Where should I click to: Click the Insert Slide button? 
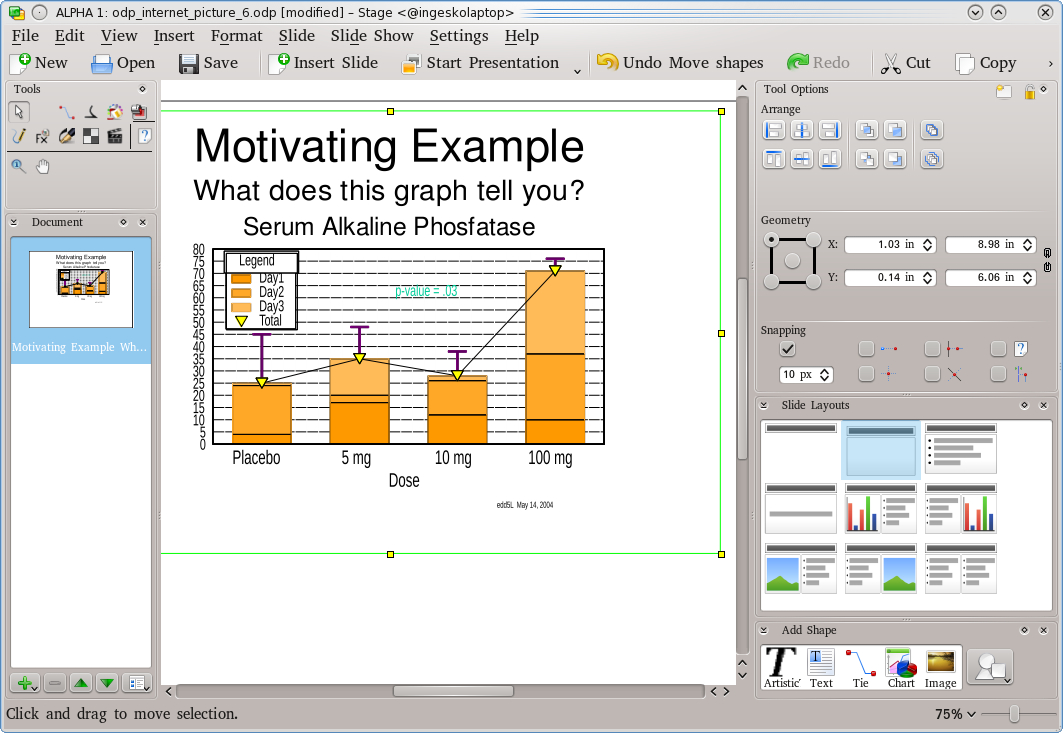click(323, 63)
